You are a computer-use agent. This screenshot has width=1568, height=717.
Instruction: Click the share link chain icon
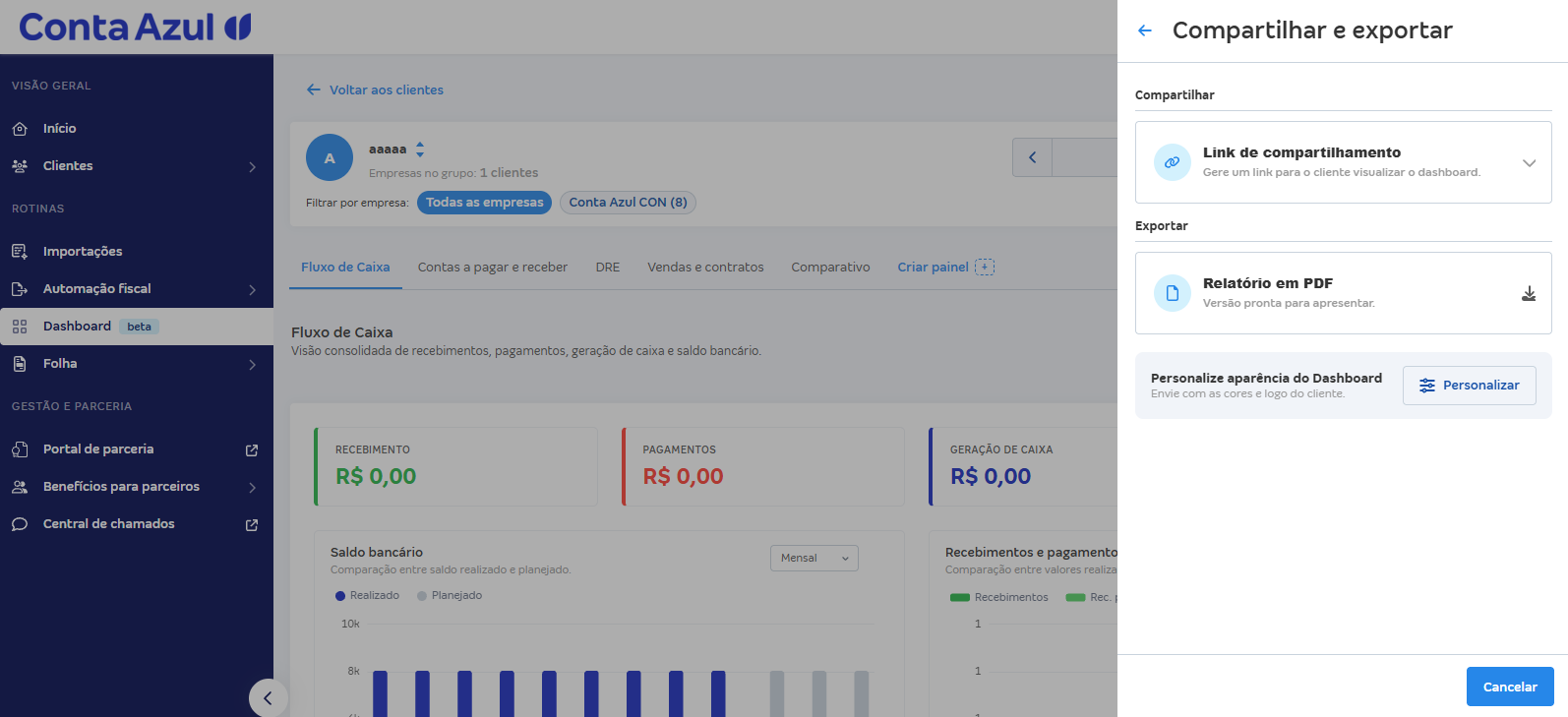(1172, 162)
